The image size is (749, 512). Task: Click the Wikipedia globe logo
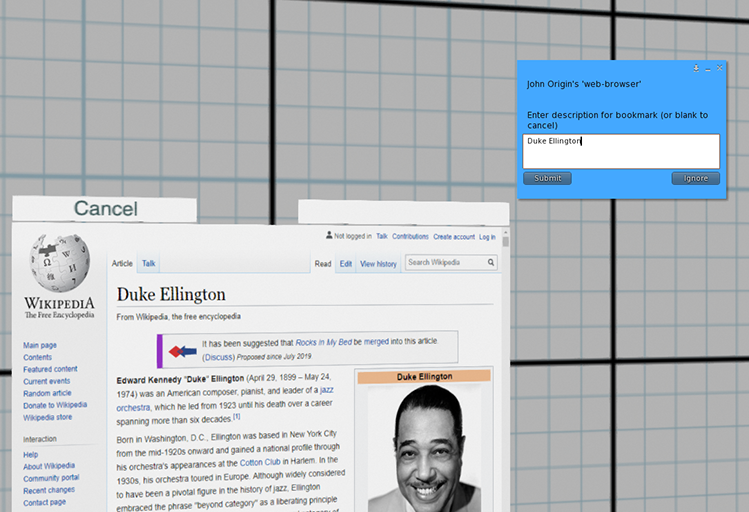point(59,263)
